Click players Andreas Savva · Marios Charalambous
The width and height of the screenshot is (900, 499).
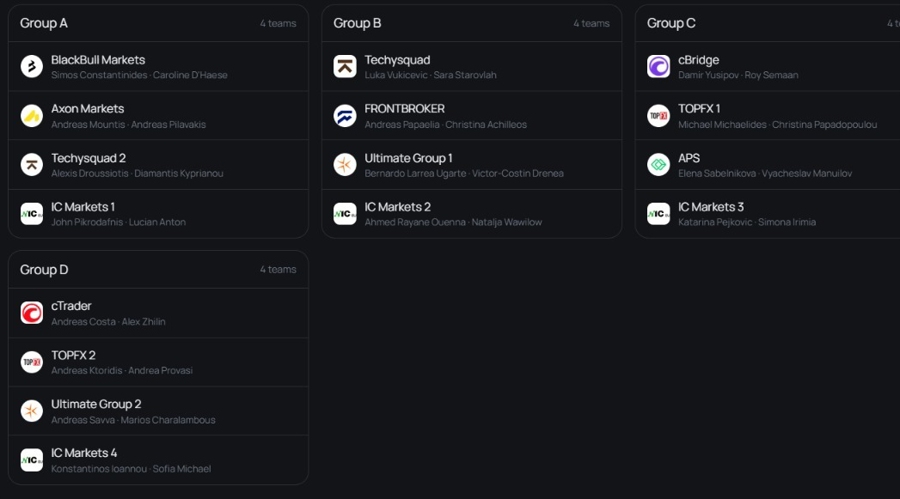[x=133, y=420]
